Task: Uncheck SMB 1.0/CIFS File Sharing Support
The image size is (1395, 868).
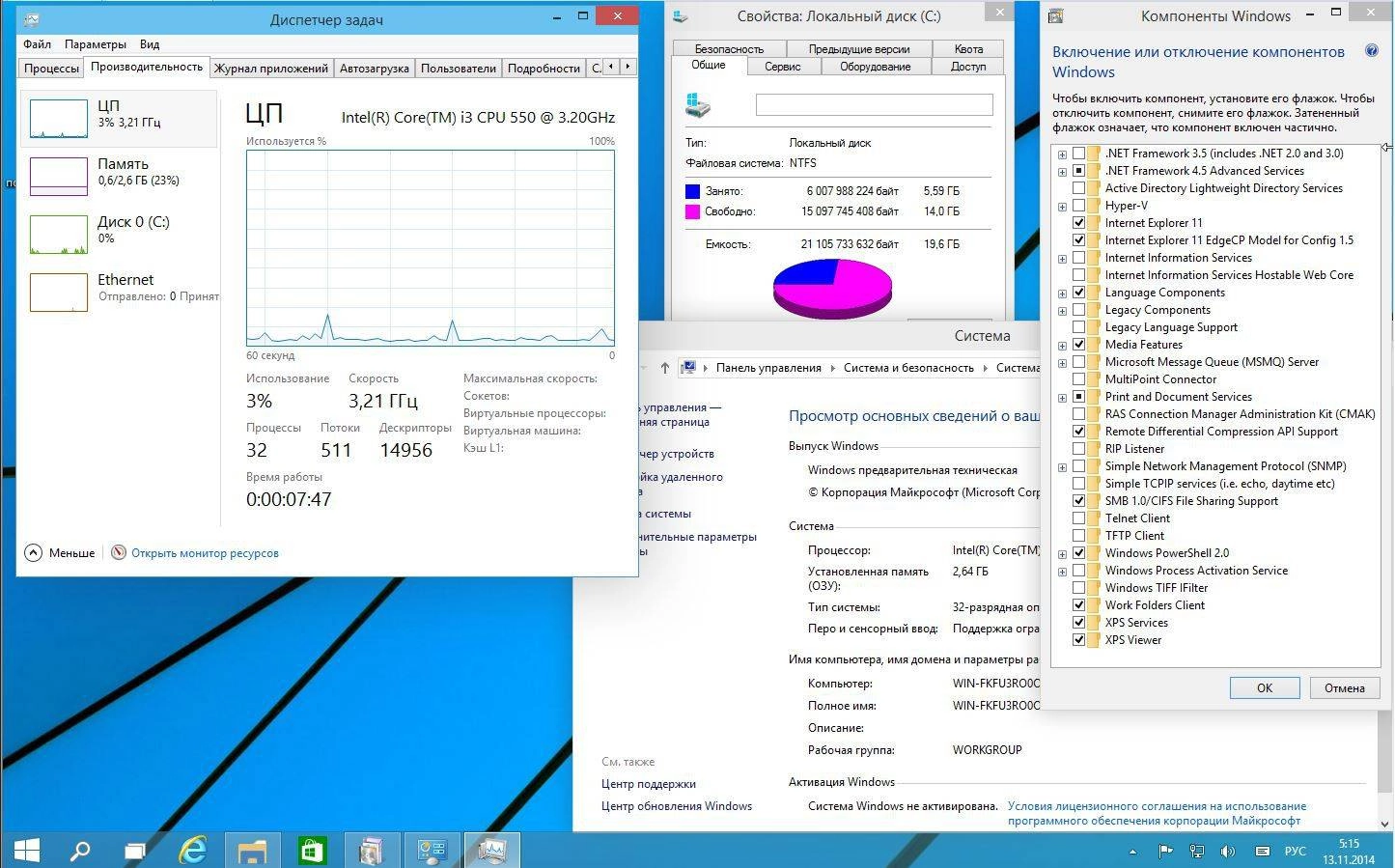Action: 1078,501
